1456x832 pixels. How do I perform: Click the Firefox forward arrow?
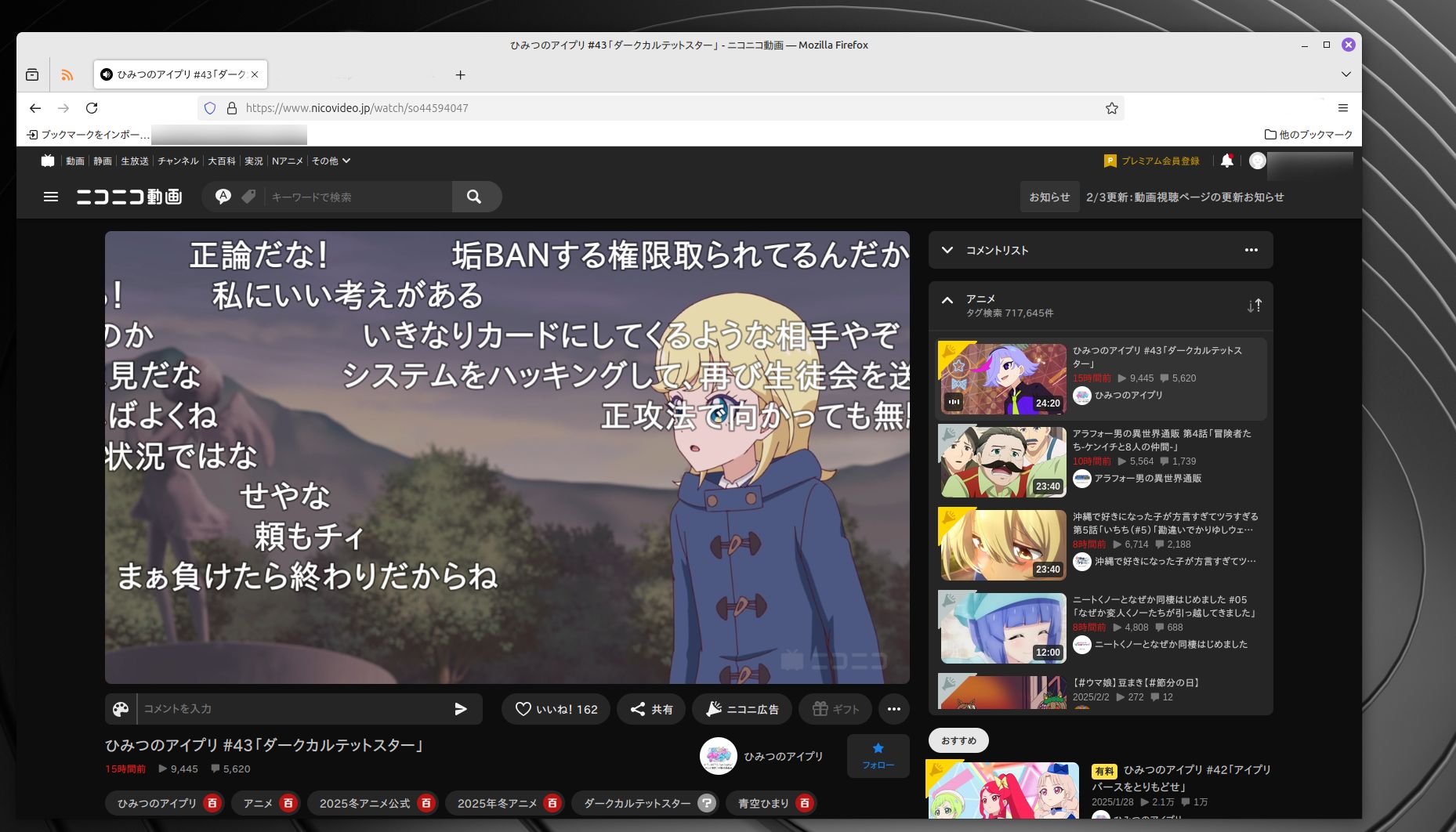tap(63, 108)
